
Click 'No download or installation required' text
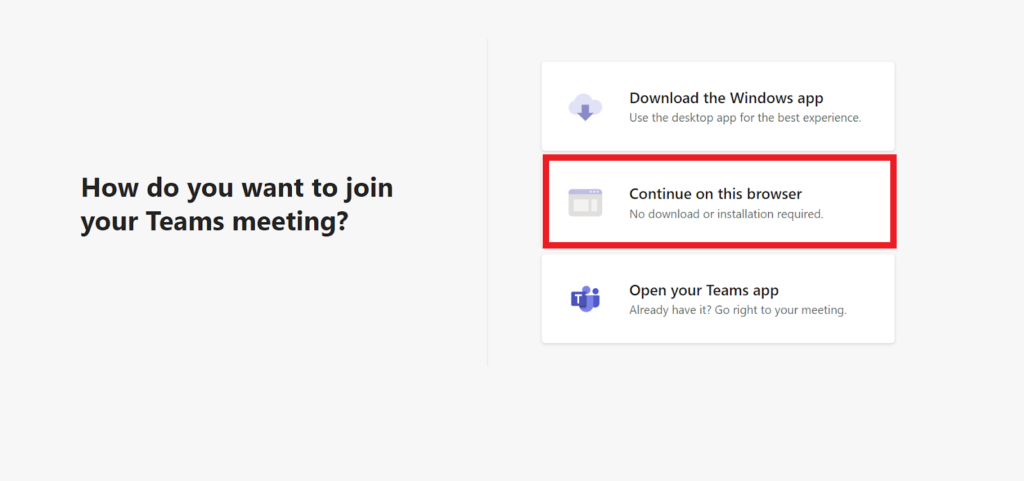726,214
